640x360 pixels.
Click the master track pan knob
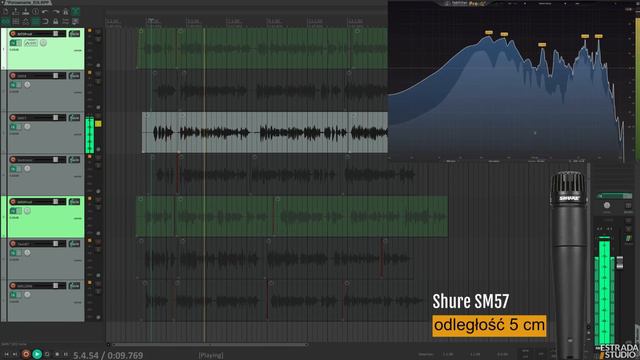pyautogui.click(x=607, y=205)
